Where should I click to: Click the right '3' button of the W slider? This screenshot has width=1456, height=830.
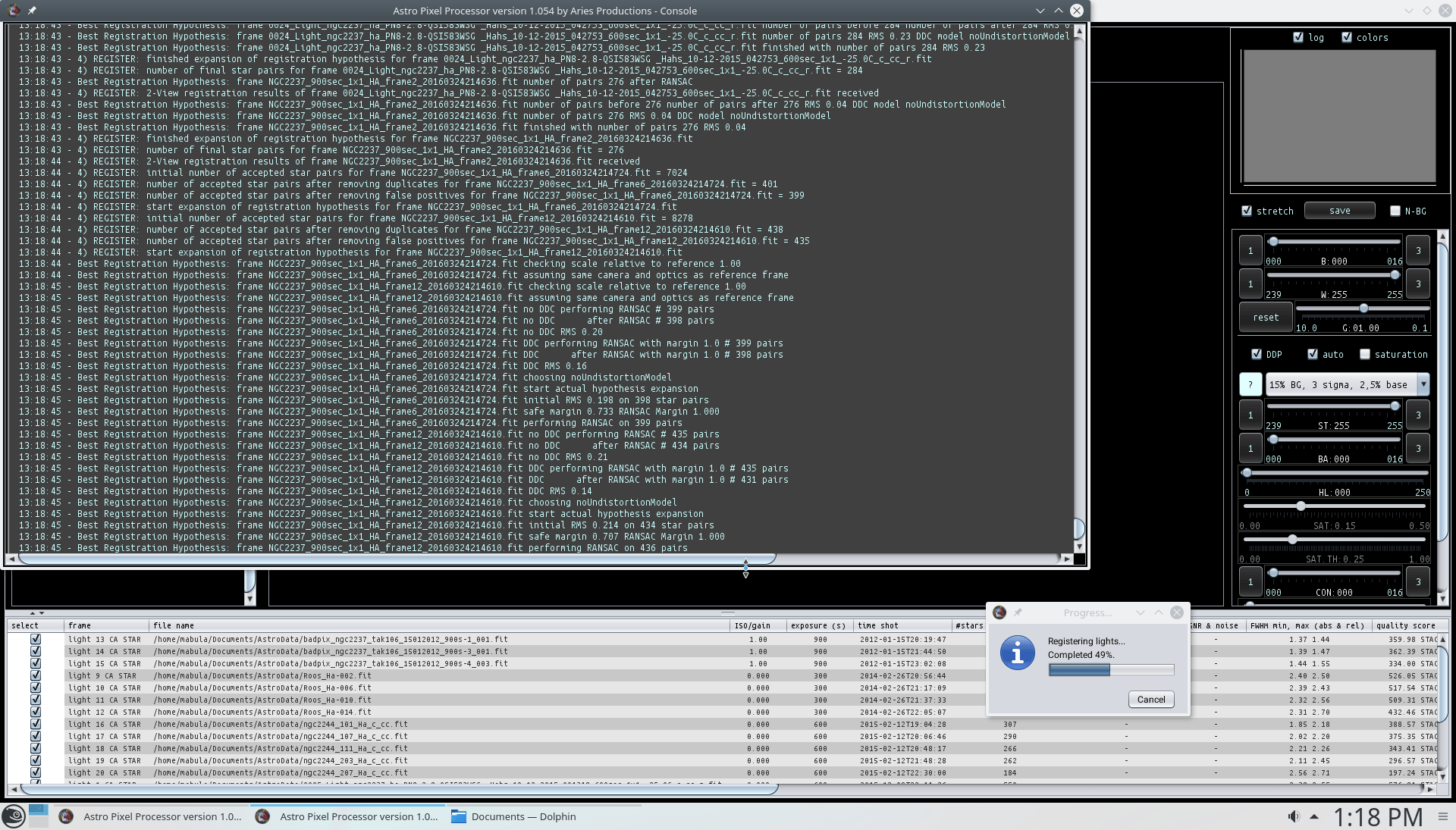point(1418,283)
